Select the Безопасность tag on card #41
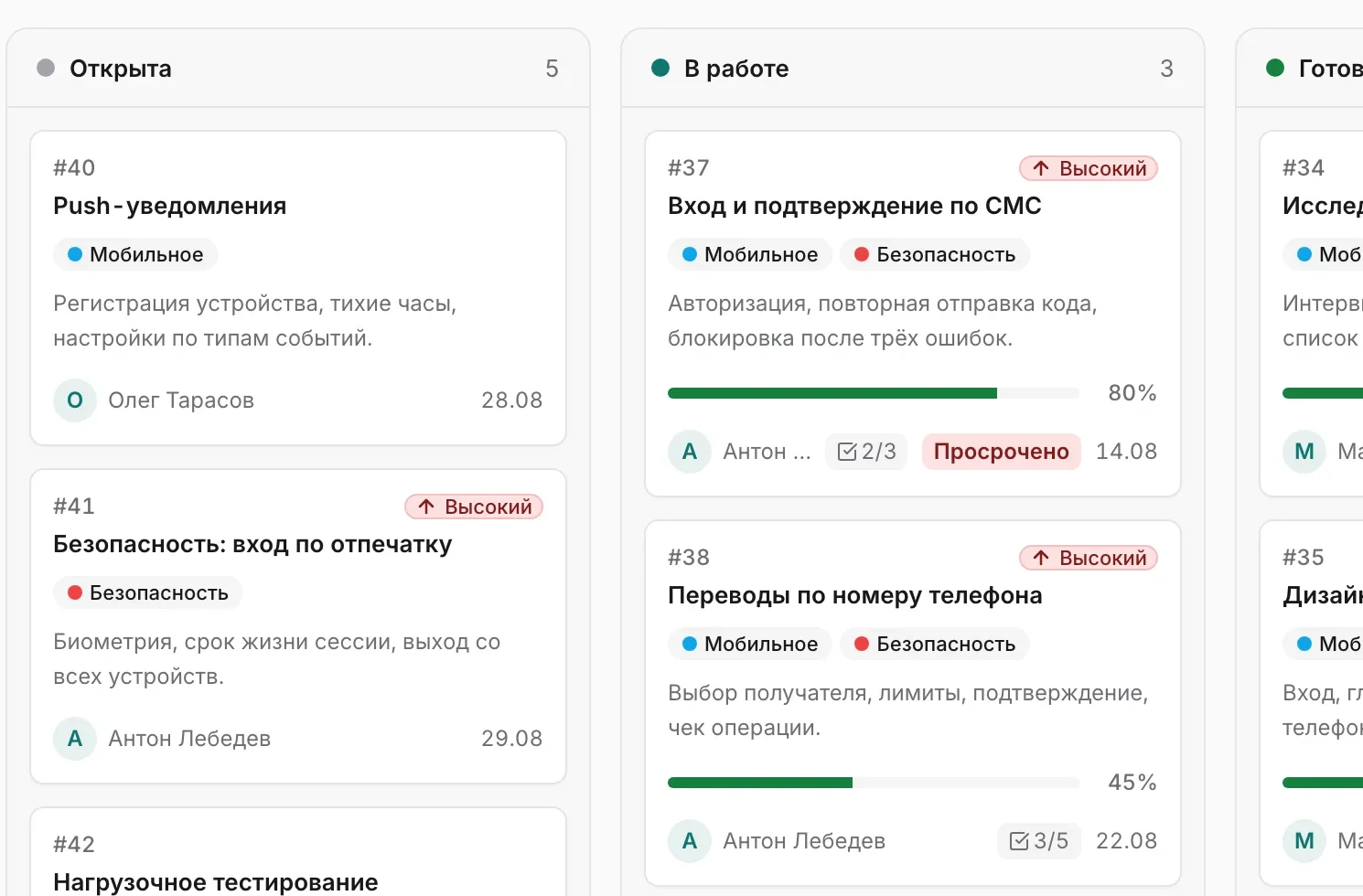 148,592
